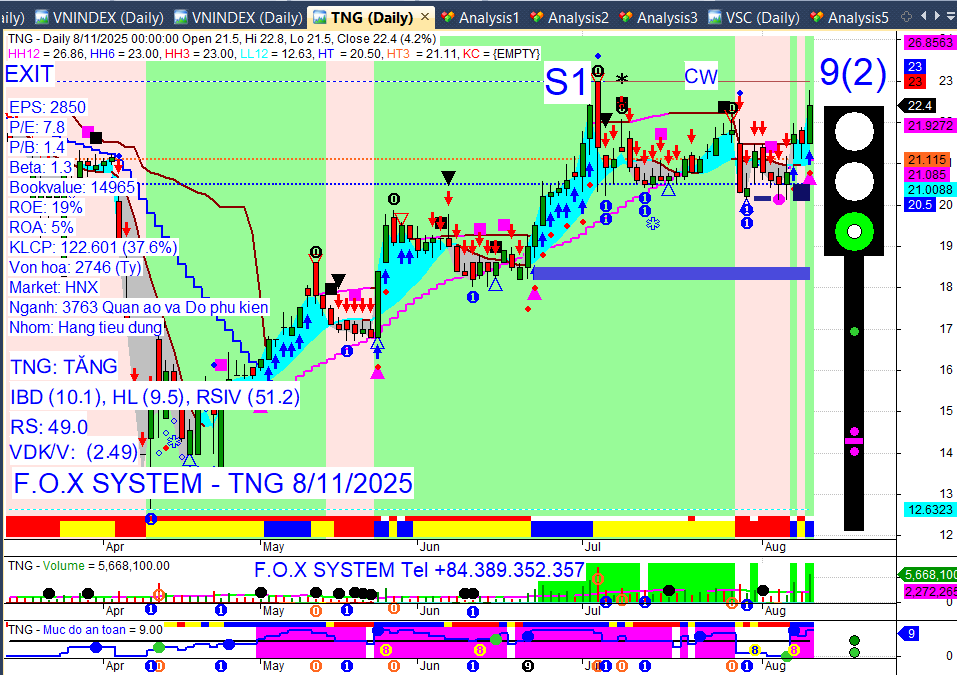Click the blue 20.5 price axis label
The height and width of the screenshot is (675, 957).
coord(920,205)
